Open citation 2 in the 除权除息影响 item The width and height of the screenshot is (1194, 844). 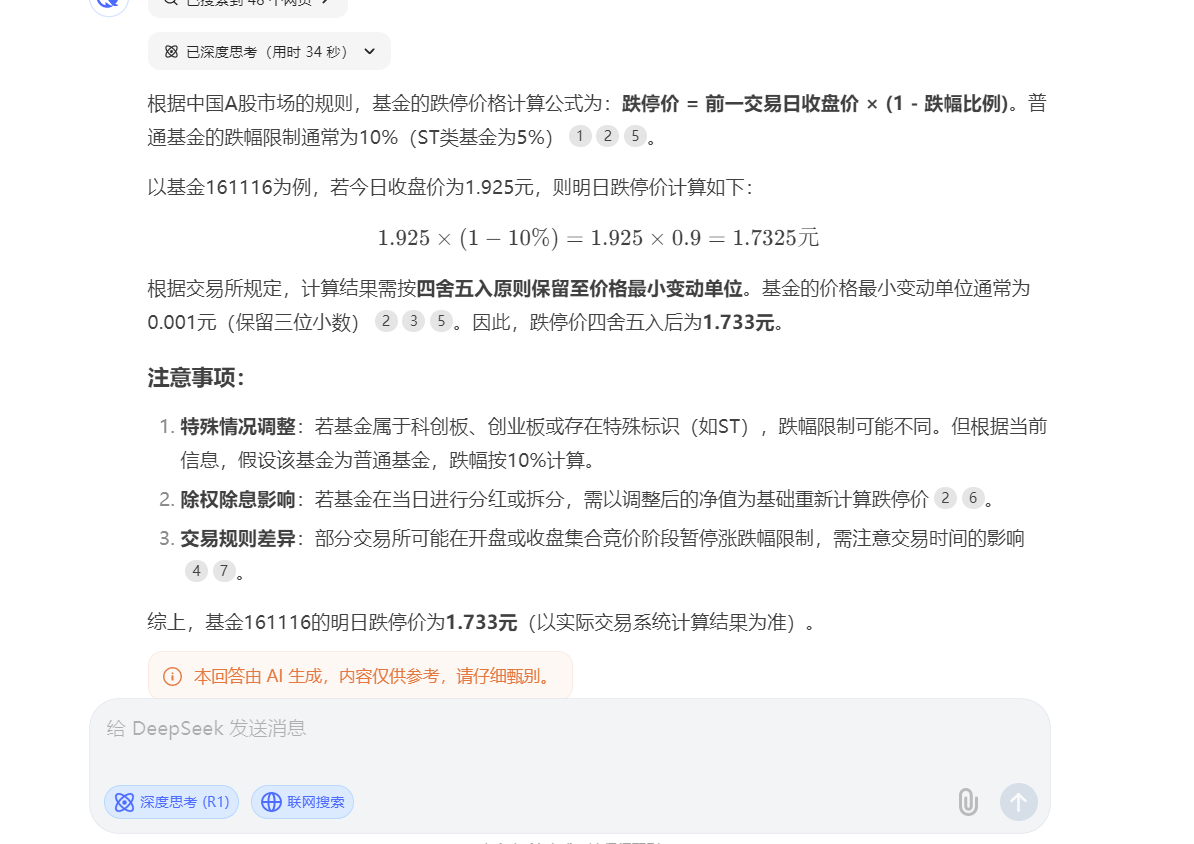[945, 498]
